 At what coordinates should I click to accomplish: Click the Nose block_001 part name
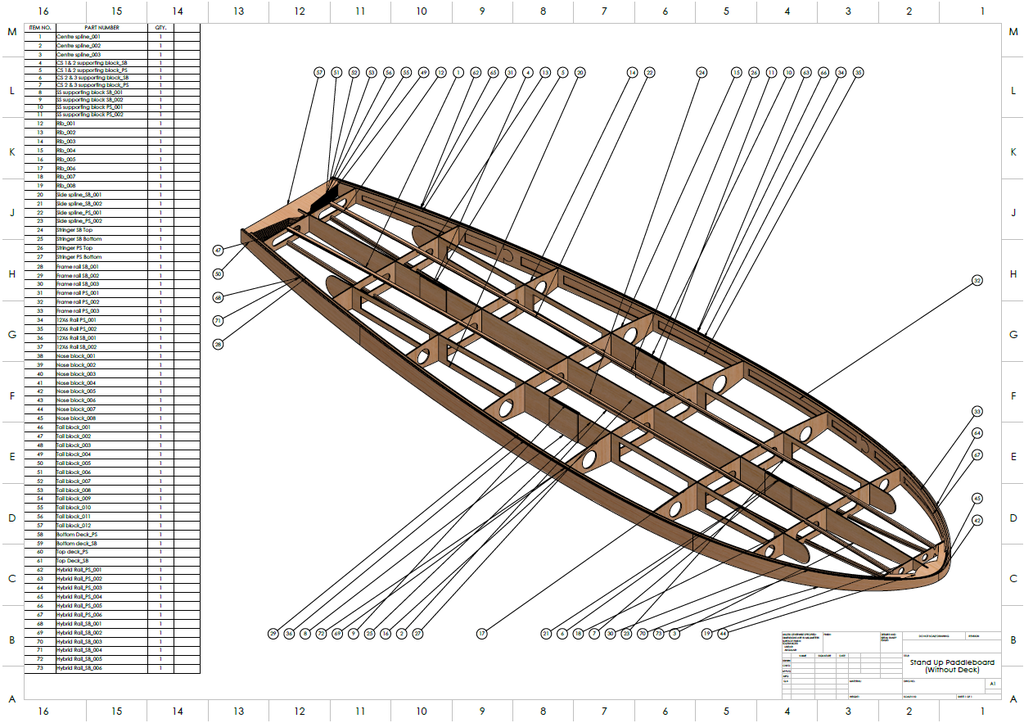point(76,356)
